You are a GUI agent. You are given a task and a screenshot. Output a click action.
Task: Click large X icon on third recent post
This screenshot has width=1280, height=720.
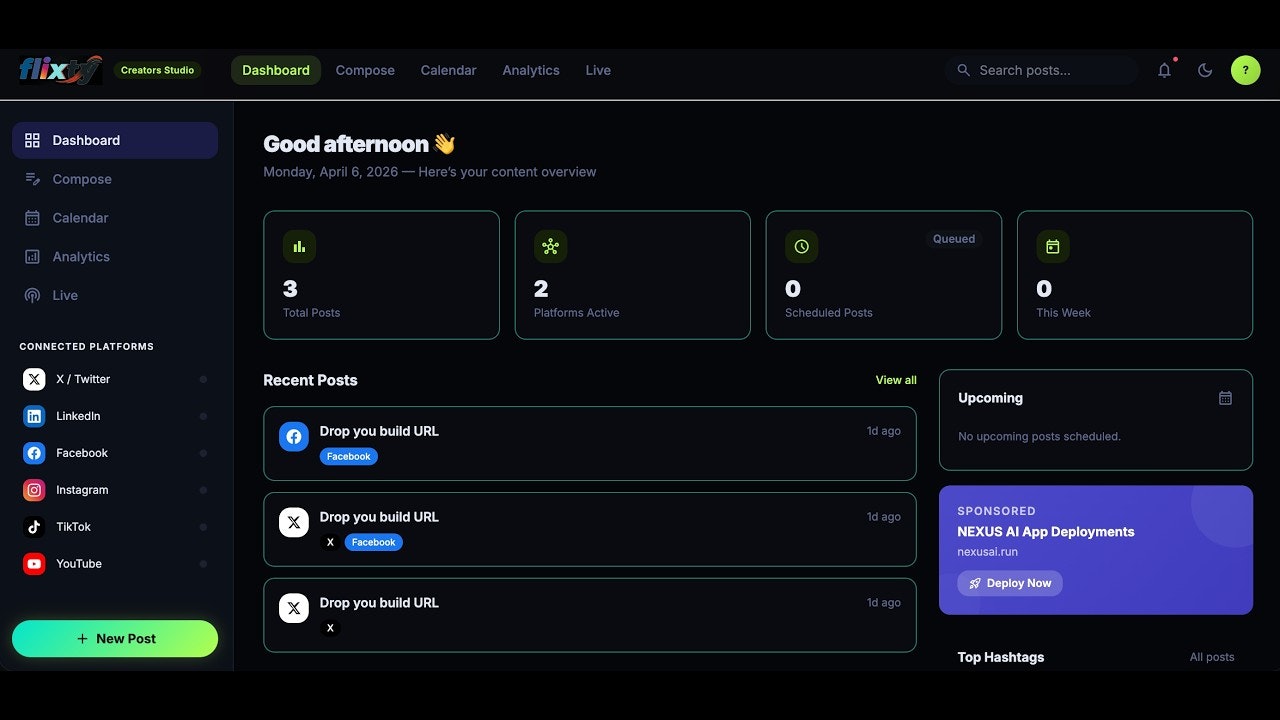click(294, 608)
